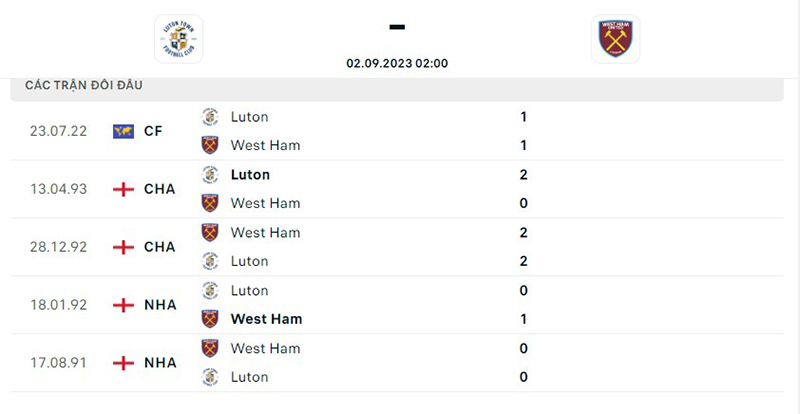Open bold Luton team name in 13.04.93 match
This screenshot has height=414, width=800.
pyautogui.click(x=250, y=175)
